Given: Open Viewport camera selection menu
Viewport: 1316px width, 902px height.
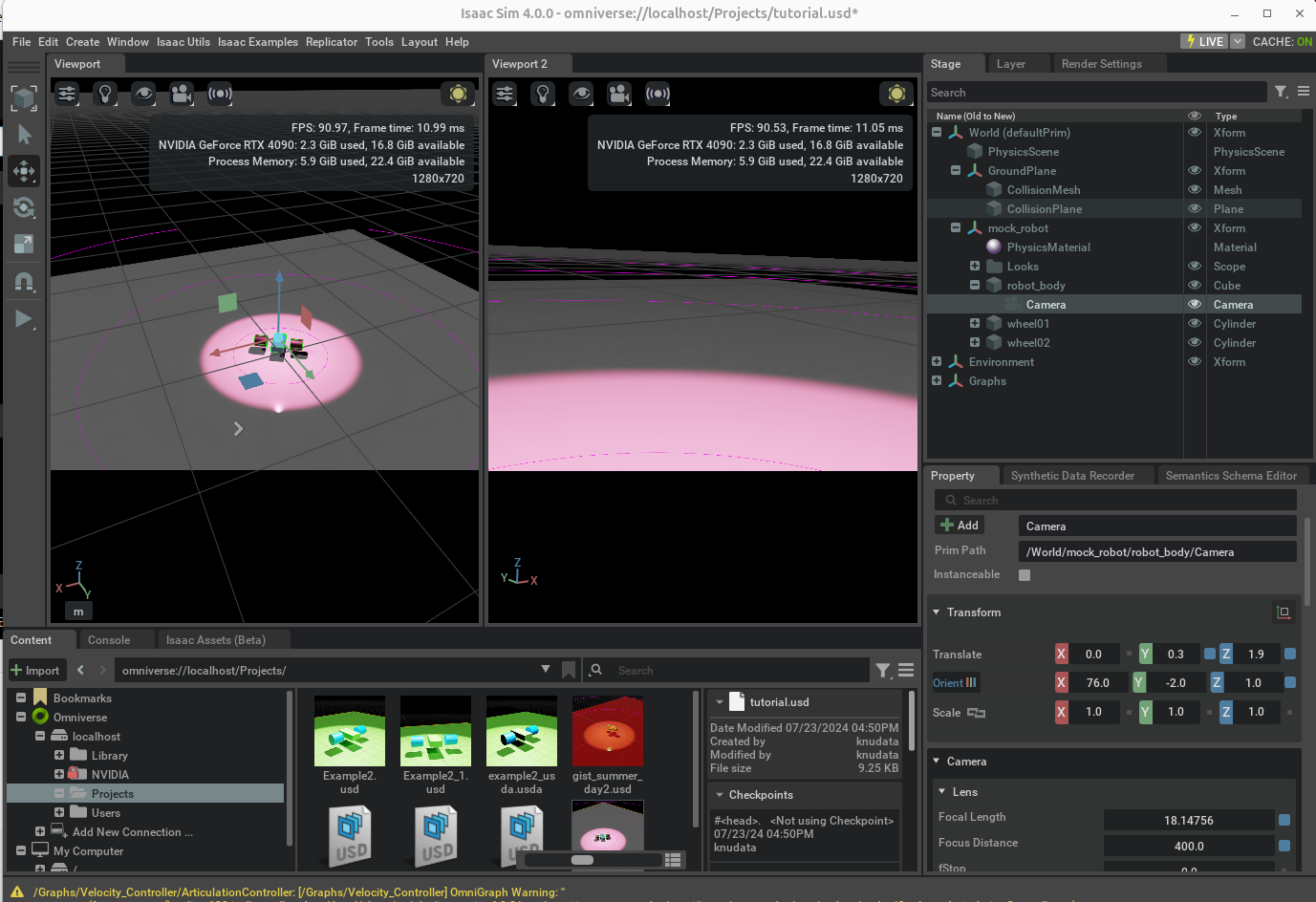Looking at the screenshot, I should pyautogui.click(x=182, y=94).
